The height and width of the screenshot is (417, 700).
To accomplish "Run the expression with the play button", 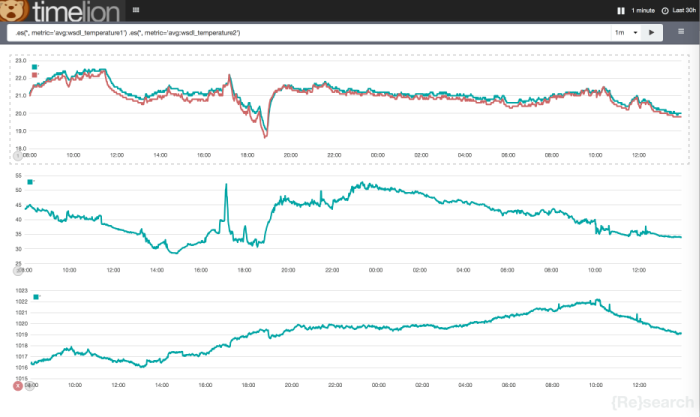I will point(651,33).
